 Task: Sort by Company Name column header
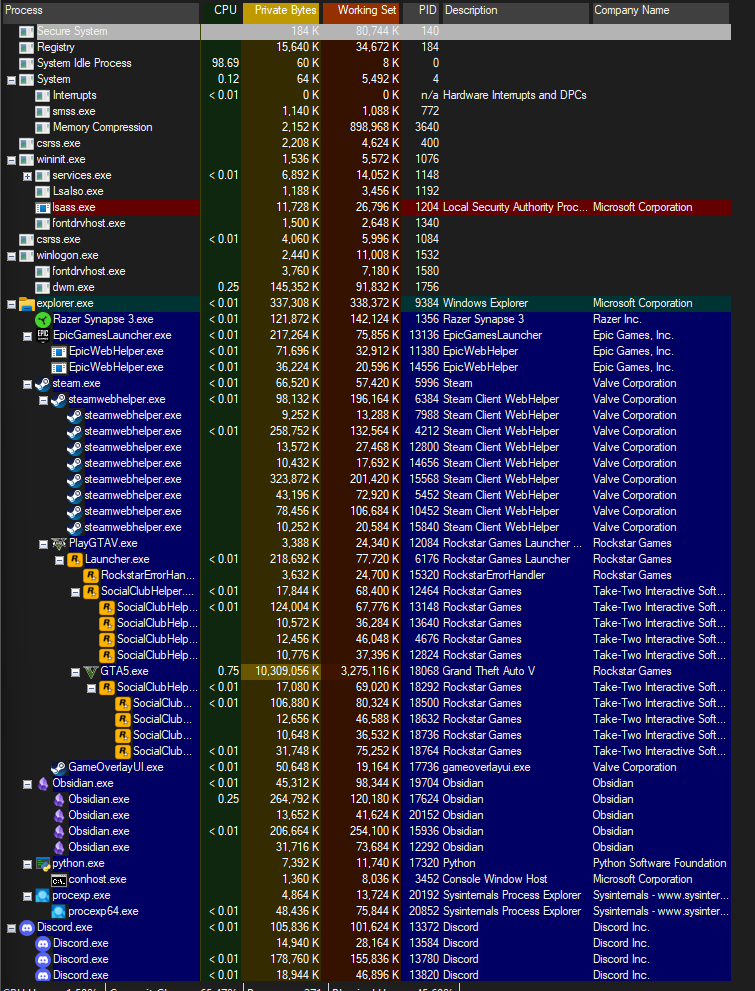(661, 11)
